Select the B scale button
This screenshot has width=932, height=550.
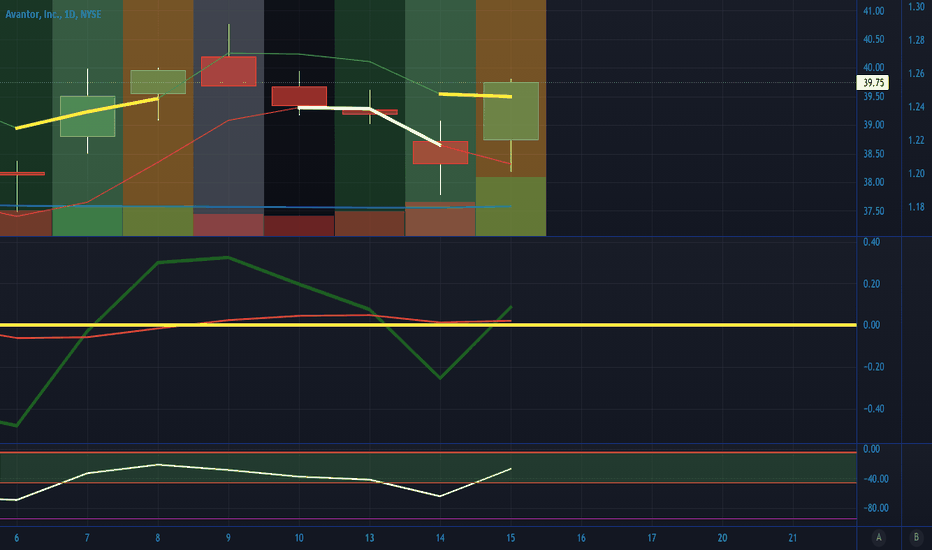916,538
